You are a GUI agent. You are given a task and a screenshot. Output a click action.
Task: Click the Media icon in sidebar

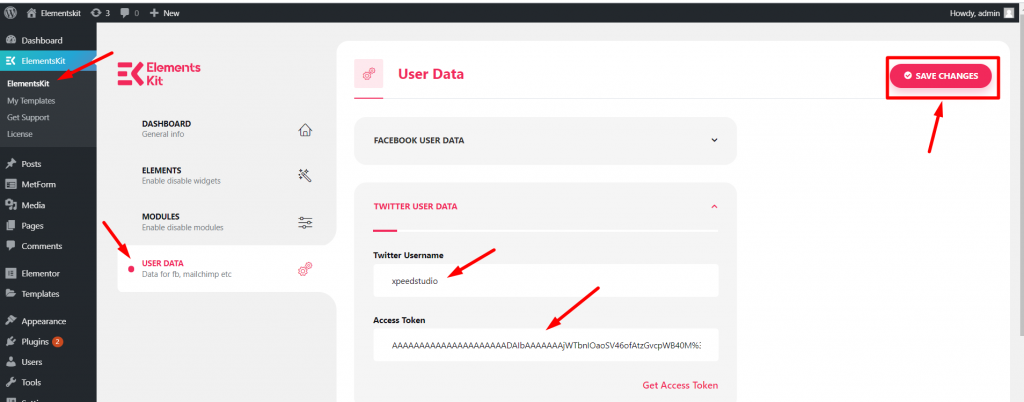[x=10, y=205]
